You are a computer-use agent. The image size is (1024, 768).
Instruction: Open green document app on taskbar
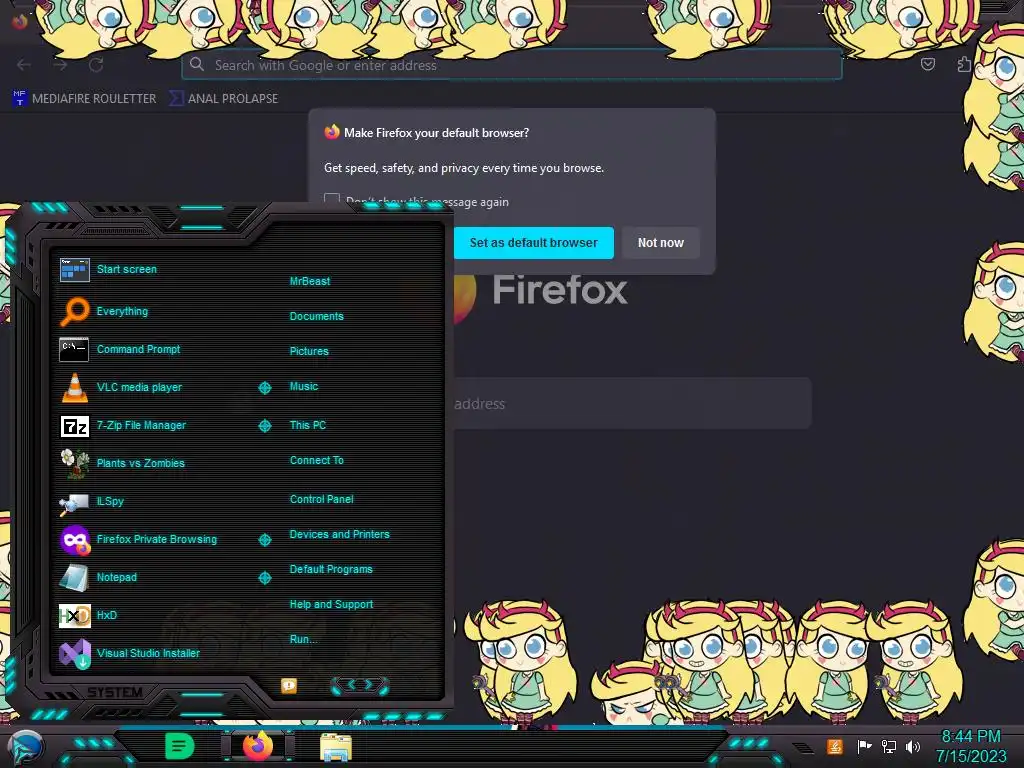pyautogui.click(x=180, y=746)
